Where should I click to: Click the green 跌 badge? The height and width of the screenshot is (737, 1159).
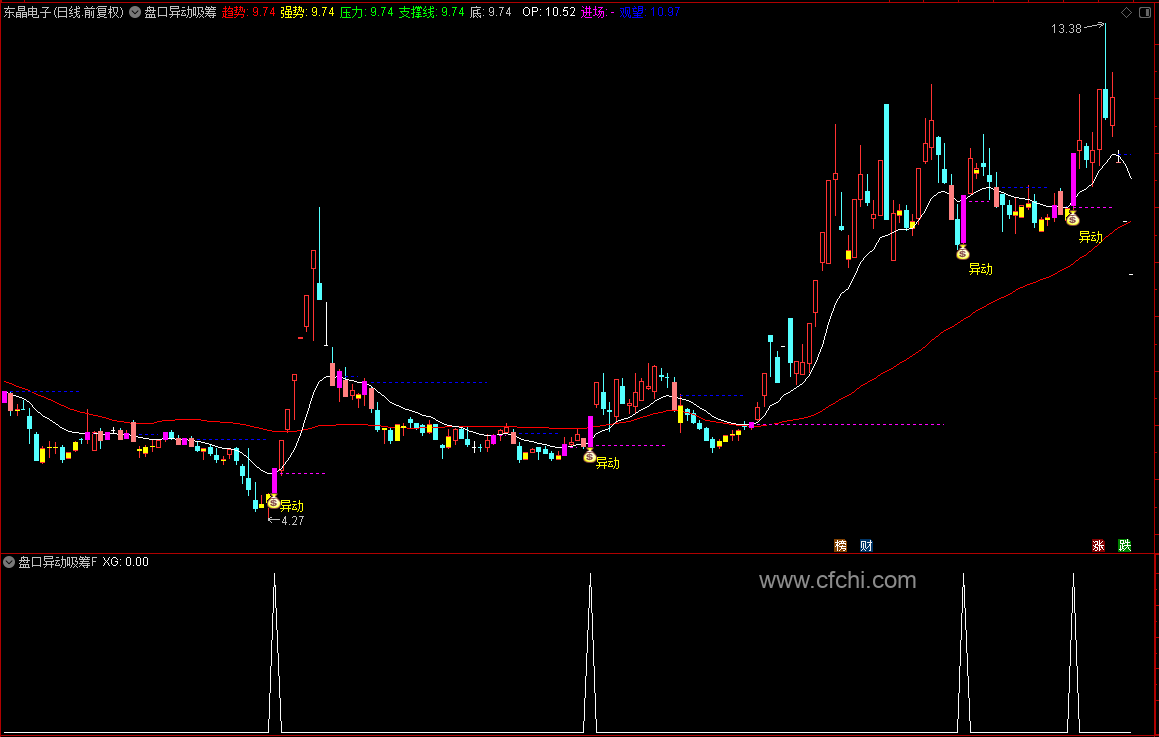[1124, 546]
